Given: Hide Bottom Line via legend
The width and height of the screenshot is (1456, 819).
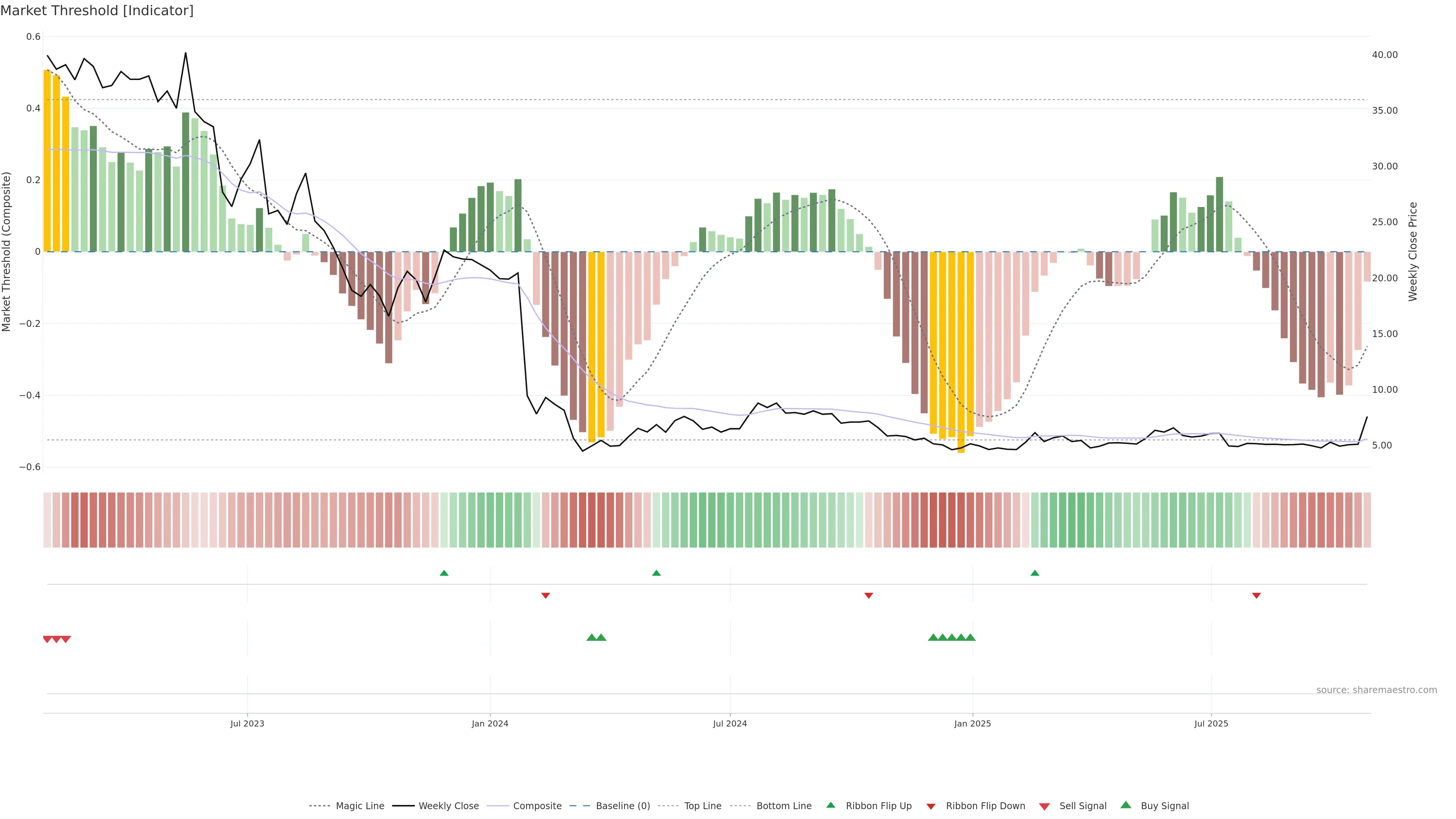Looking at the screenshot, I should point(783,806).
